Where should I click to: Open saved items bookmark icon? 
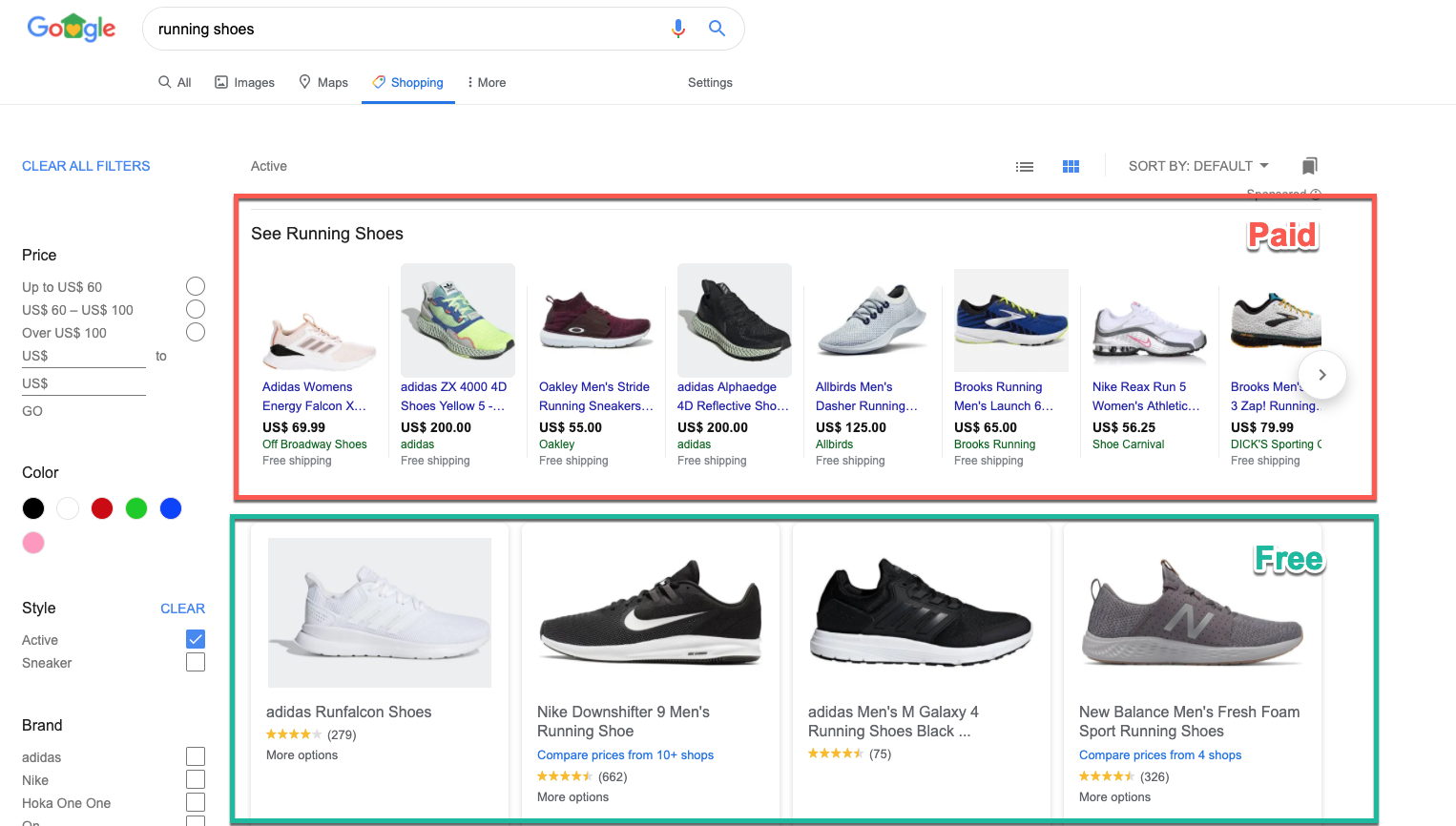coord(1310,166)
